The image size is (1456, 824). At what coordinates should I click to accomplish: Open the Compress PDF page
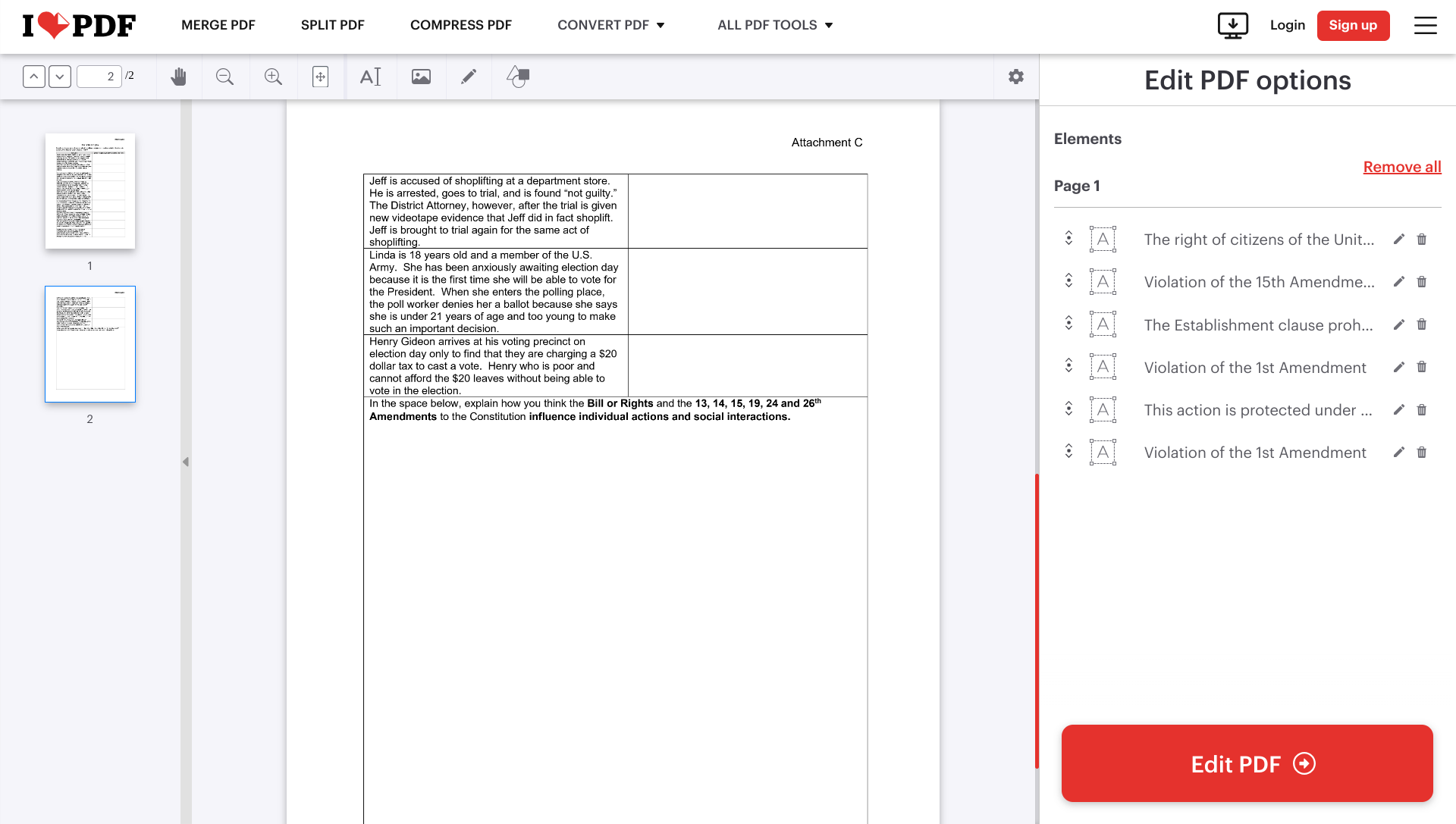(x=461, y=25)
